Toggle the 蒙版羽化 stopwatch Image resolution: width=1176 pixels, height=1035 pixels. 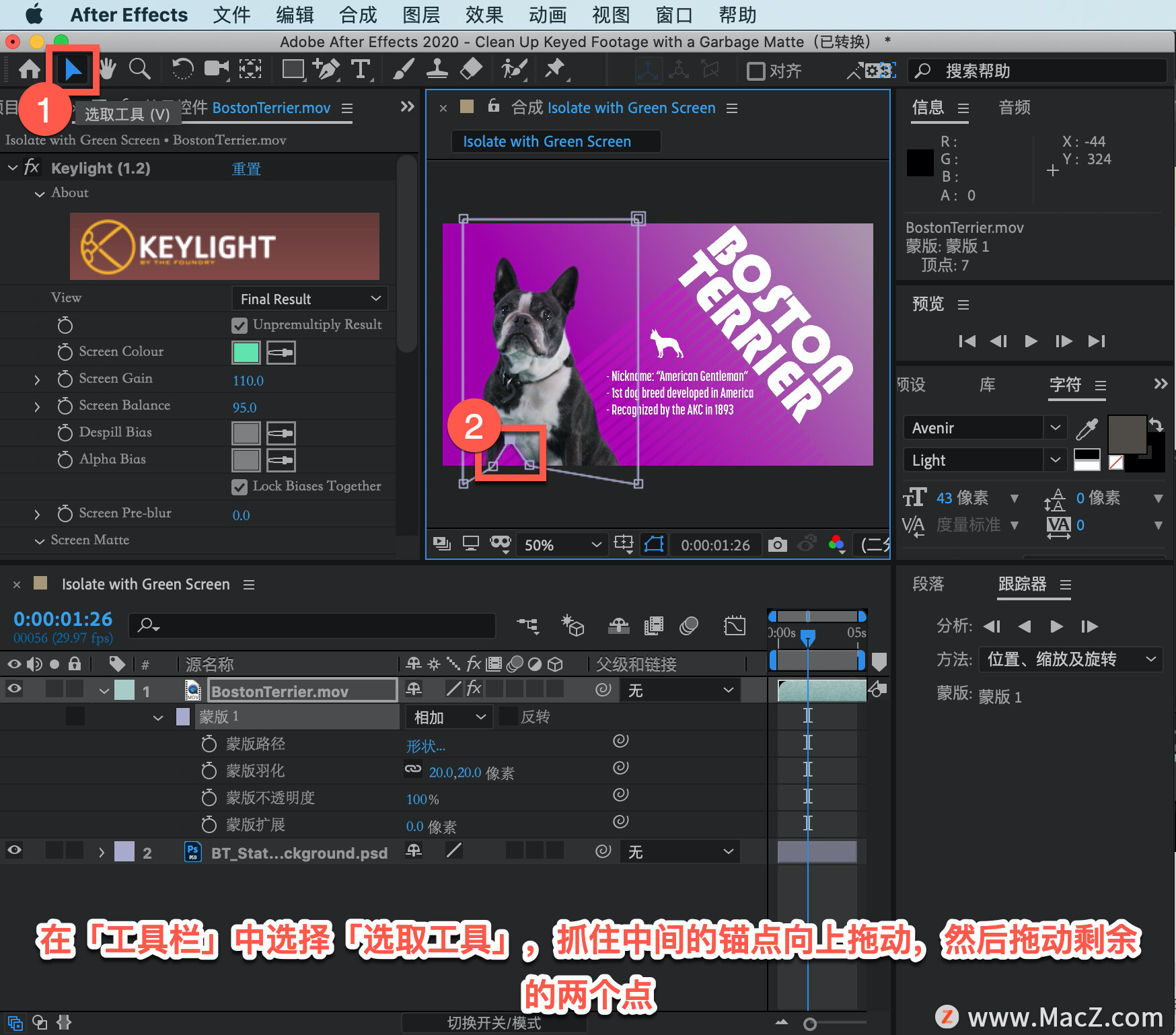(209, 771)
